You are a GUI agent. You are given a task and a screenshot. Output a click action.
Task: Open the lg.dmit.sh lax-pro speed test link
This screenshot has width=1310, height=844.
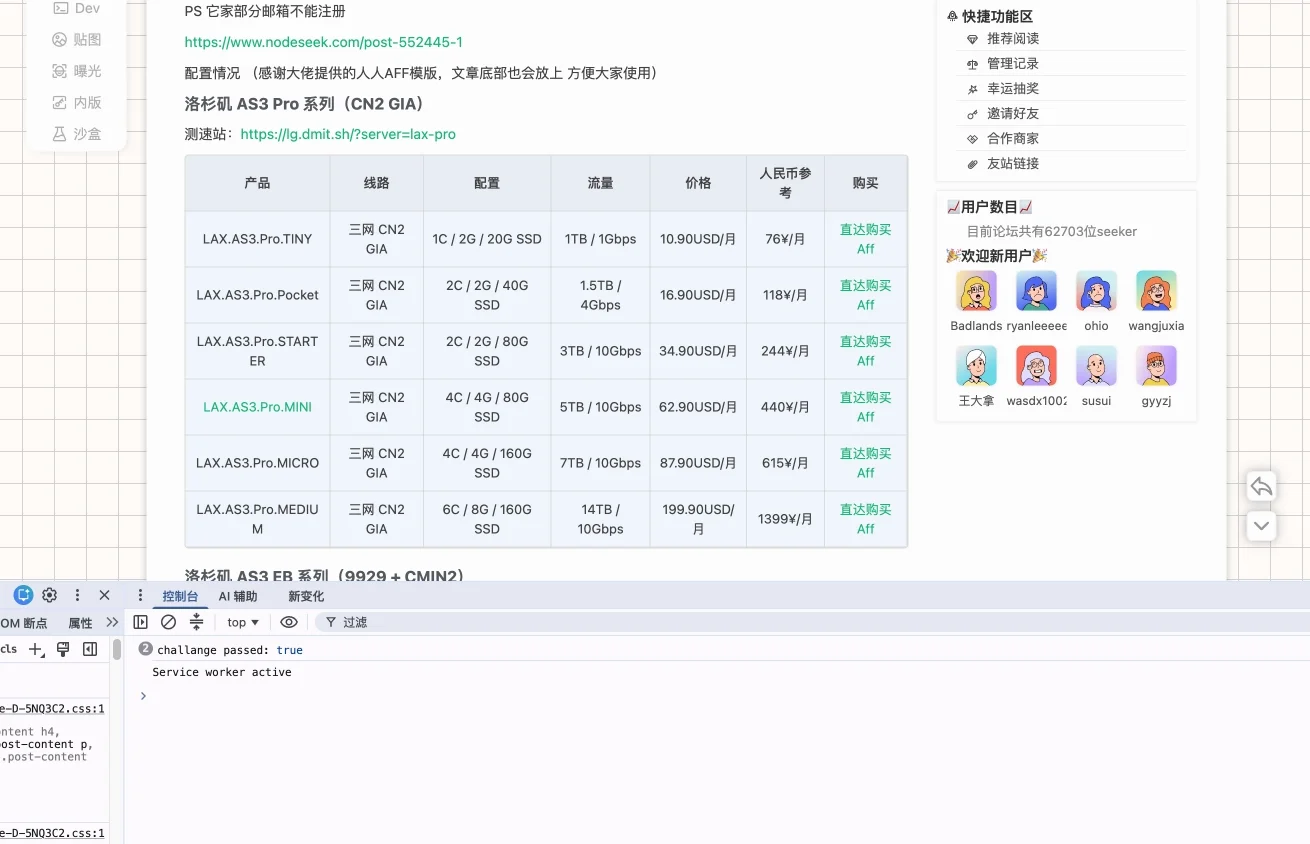click(x=348, y=134)
